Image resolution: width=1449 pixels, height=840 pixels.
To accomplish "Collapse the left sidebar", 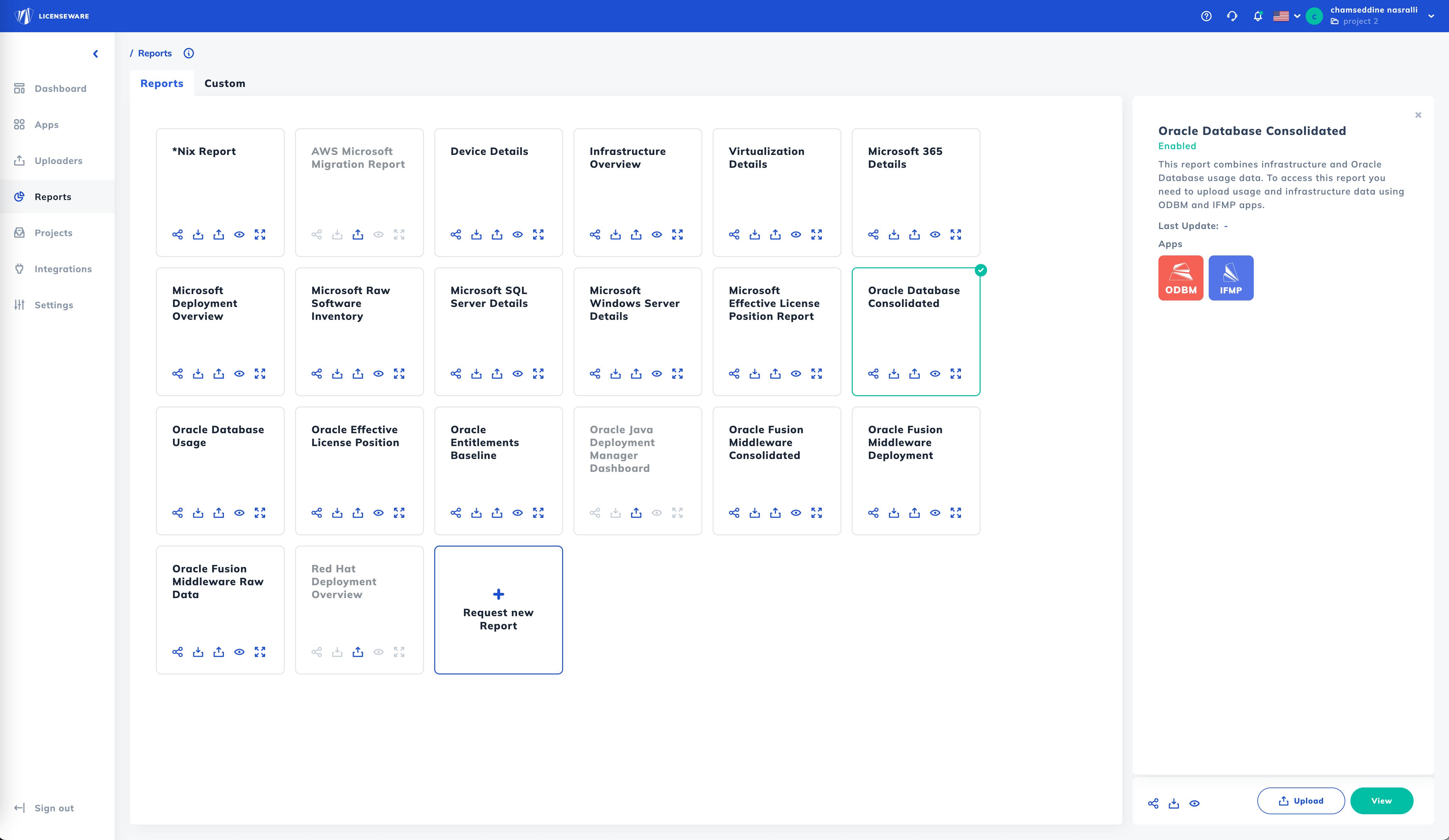I will click(x=95, y=54).
